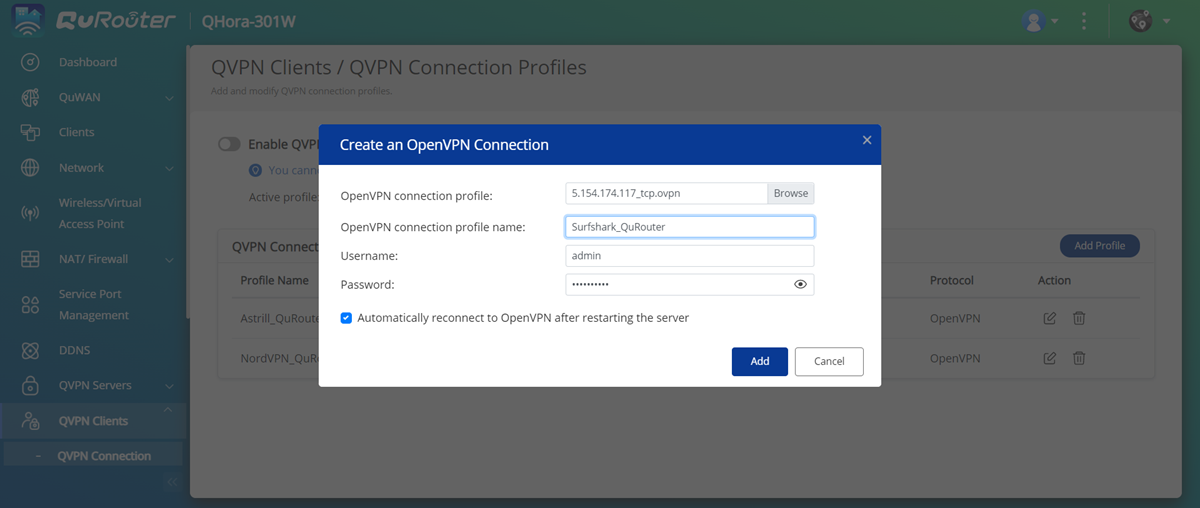Open the Dashboard sidebar icon
Screen dimensions: 1200x508
tap(30, 62)
